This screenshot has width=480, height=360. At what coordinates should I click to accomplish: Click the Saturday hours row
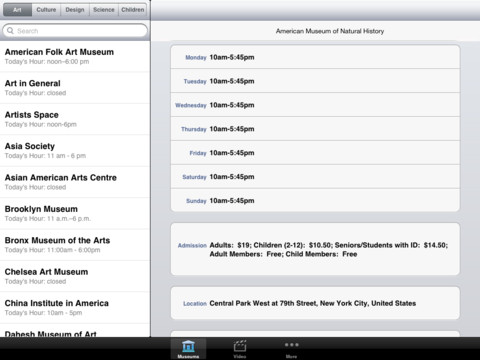click(315, 177)
